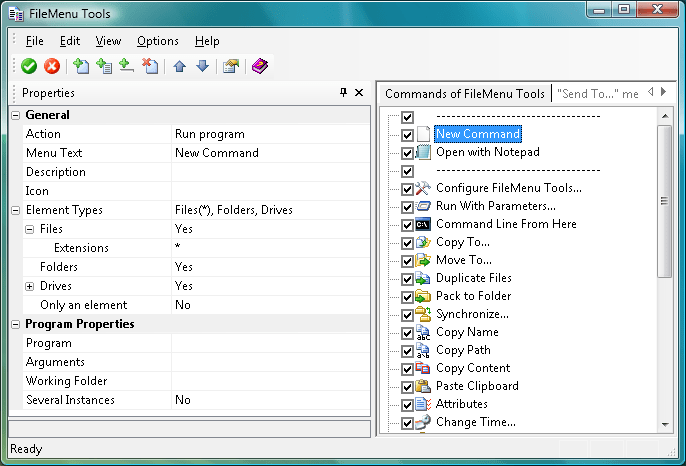686x466 pixels.
Task: Collapse the Element Types property group
Action: (x=15, y=210)
